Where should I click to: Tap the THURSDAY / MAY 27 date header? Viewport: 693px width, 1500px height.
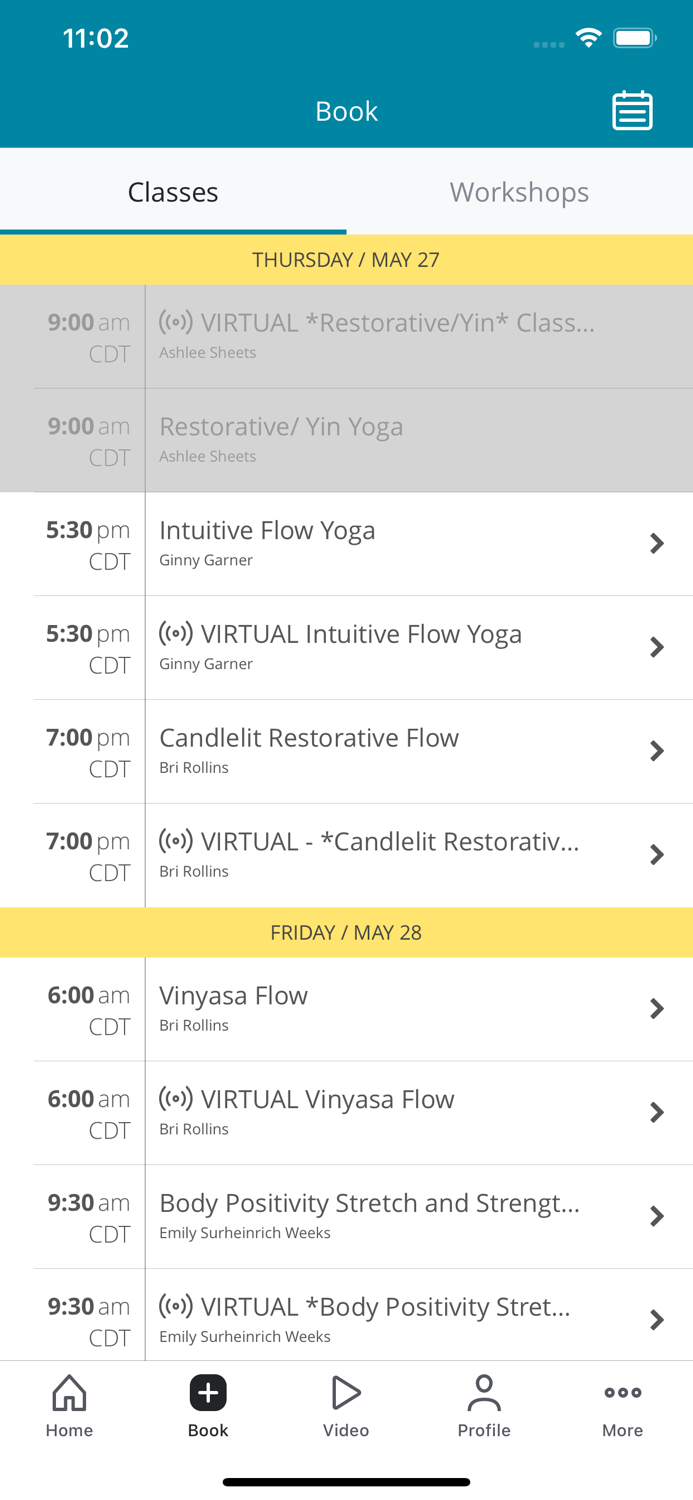tap(346, 259)
